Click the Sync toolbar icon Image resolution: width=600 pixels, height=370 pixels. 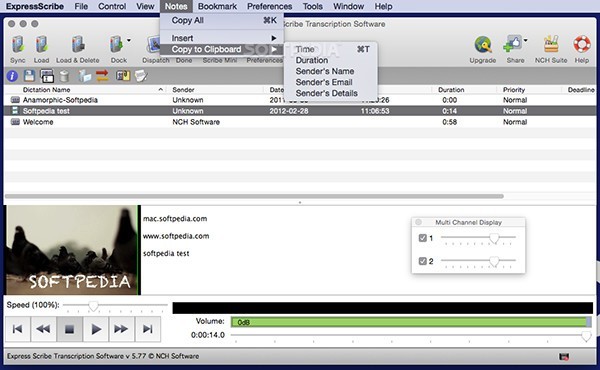18,44
